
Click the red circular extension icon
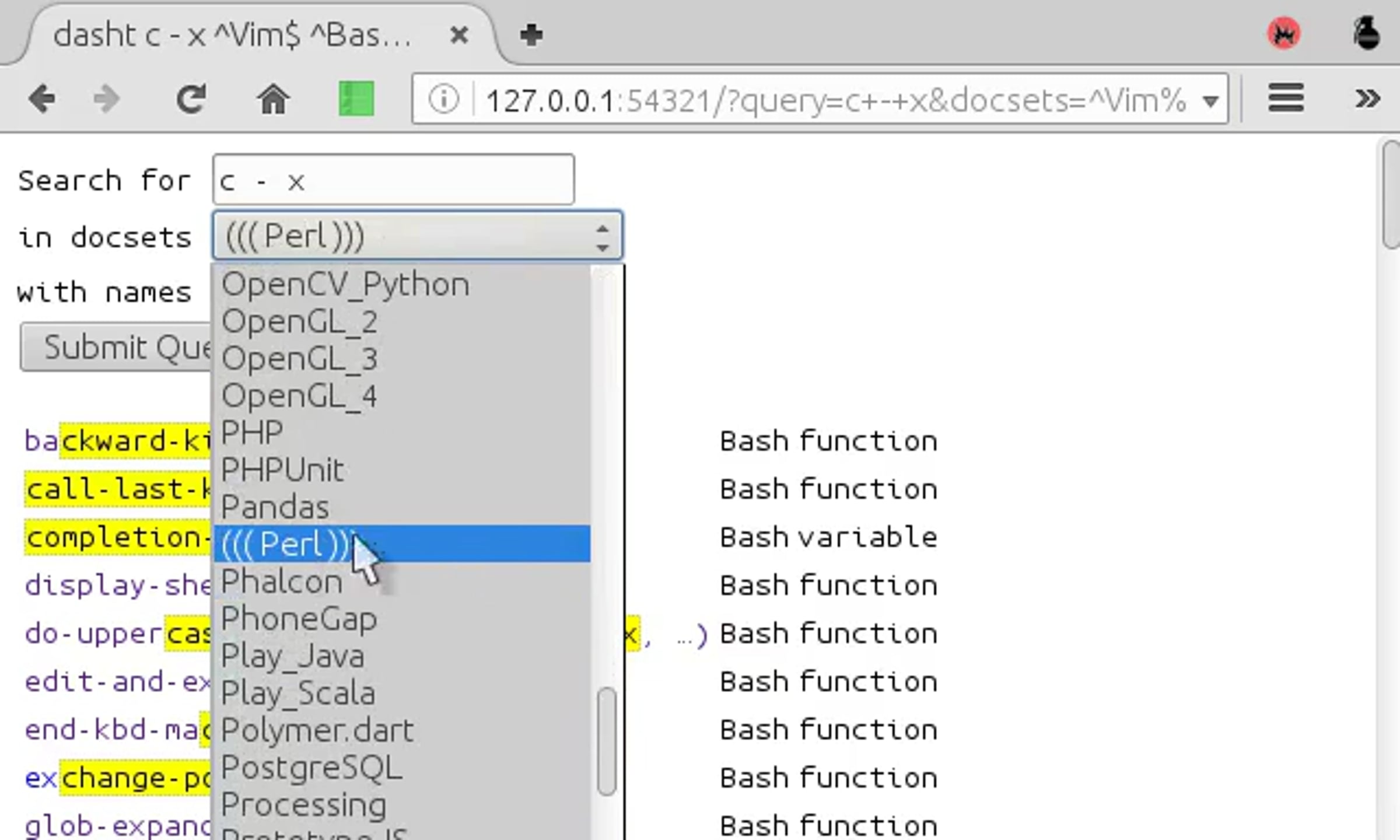coord(1283,34)
